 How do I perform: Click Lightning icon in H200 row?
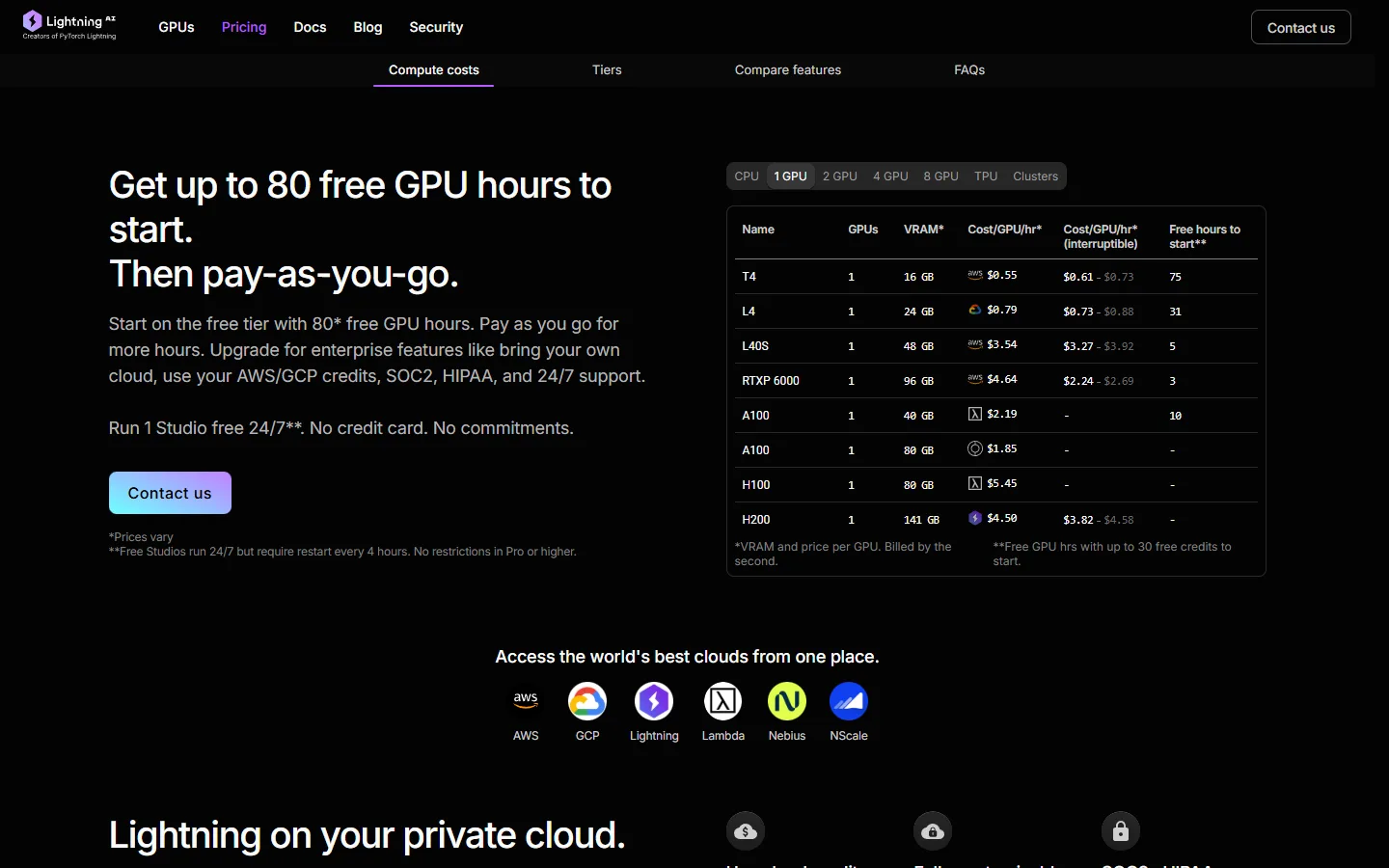coord(975,518)
